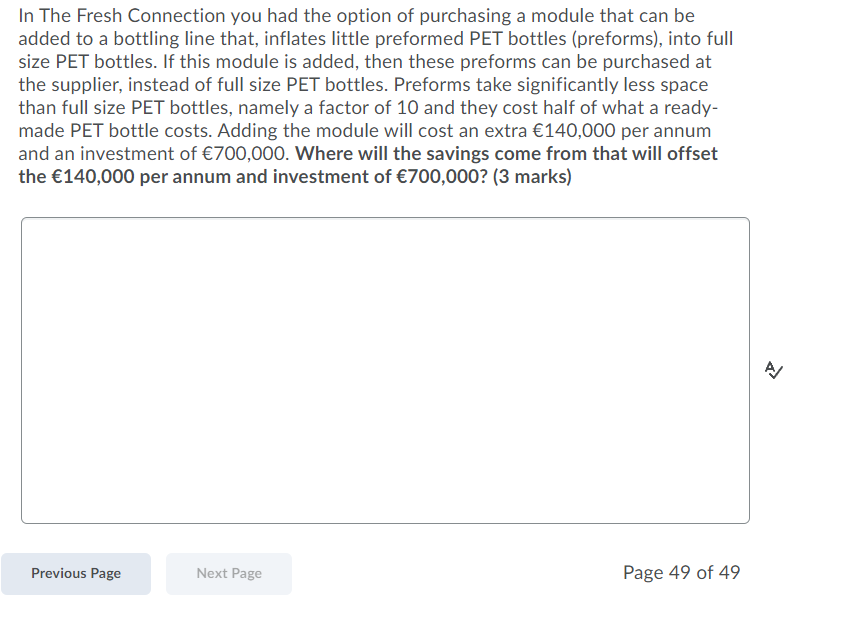Click the bottom border of the response field
The height and width of the screenshot is (622, 861).
(385, 522)
